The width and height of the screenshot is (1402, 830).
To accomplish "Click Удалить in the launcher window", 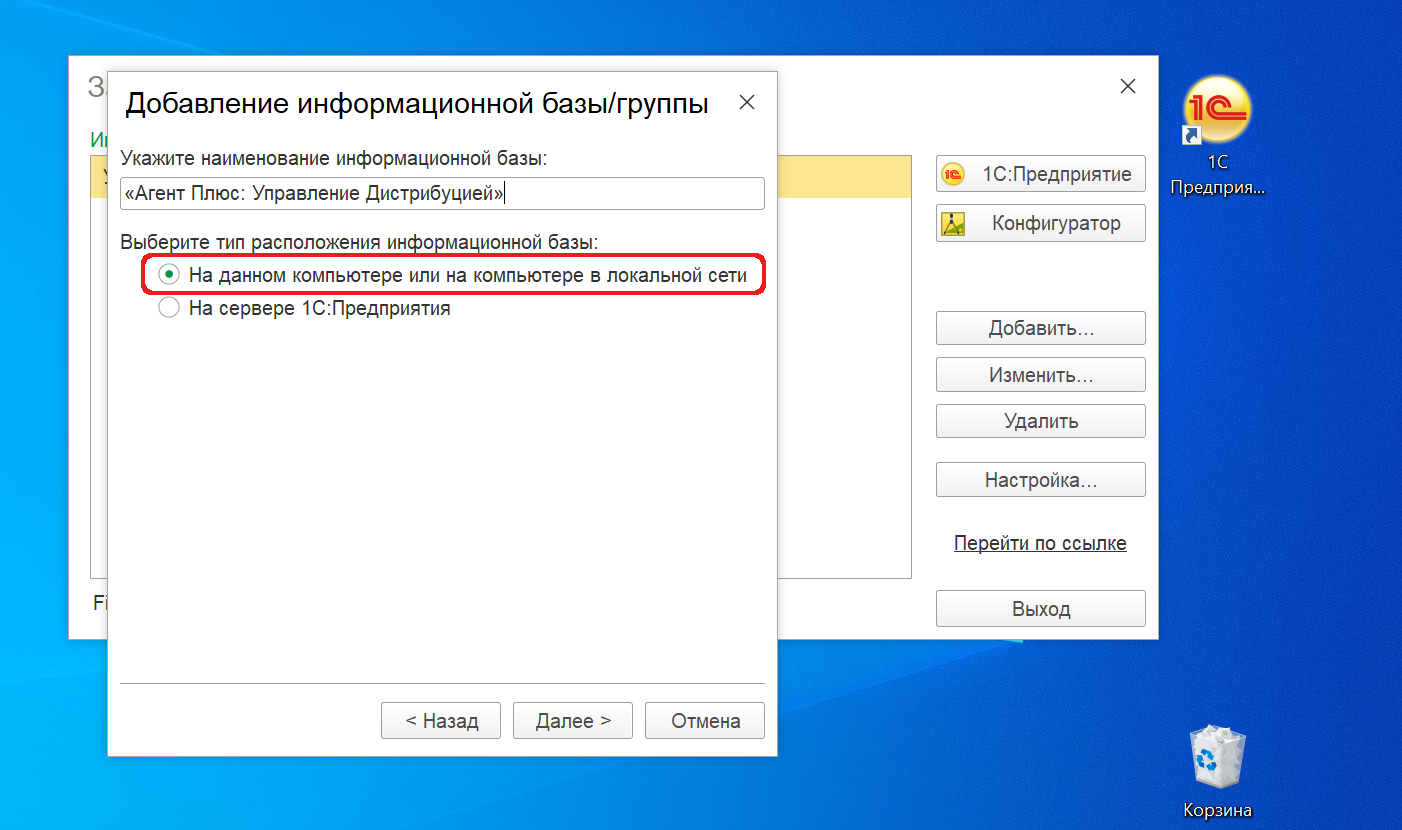I will coord(1041,421).
